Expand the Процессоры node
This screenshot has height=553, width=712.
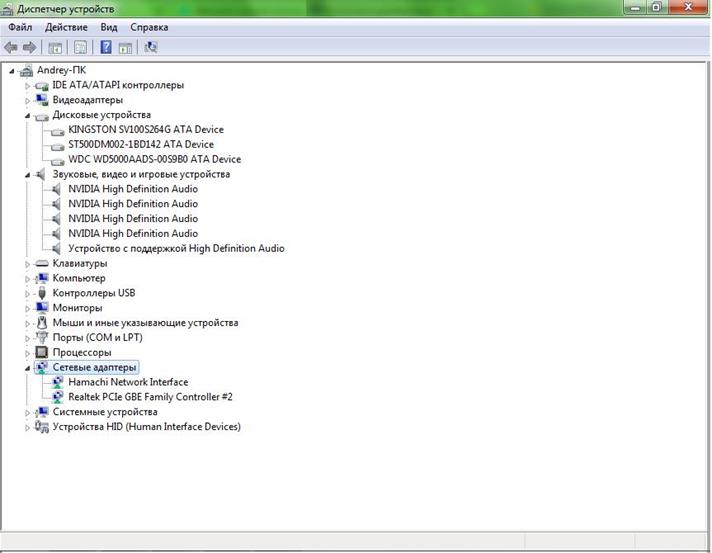(28, 353)
